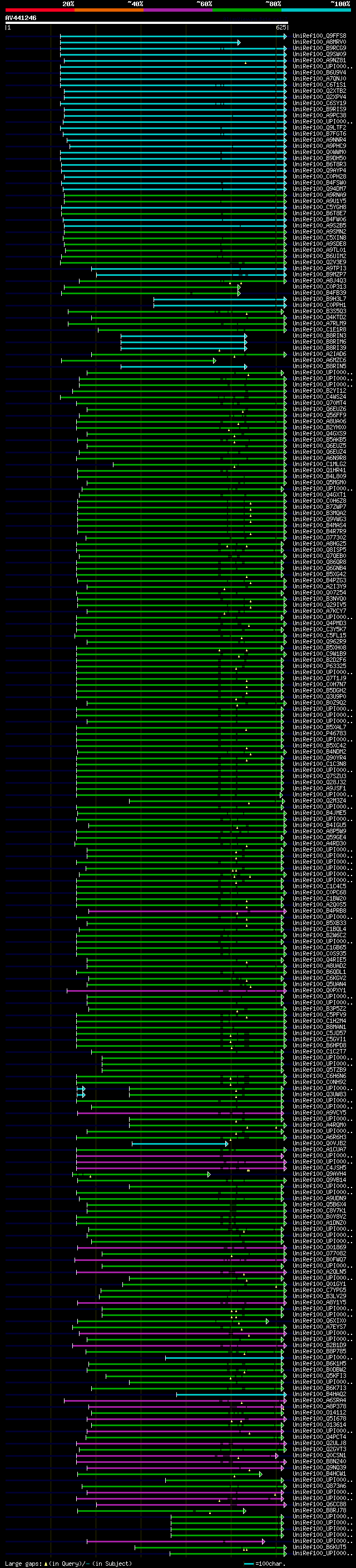The height and width of the screenshot is (1568, 356).
Task: Click the UniRef100_B4FSW0 entry
Action: [x=319, y=182]
